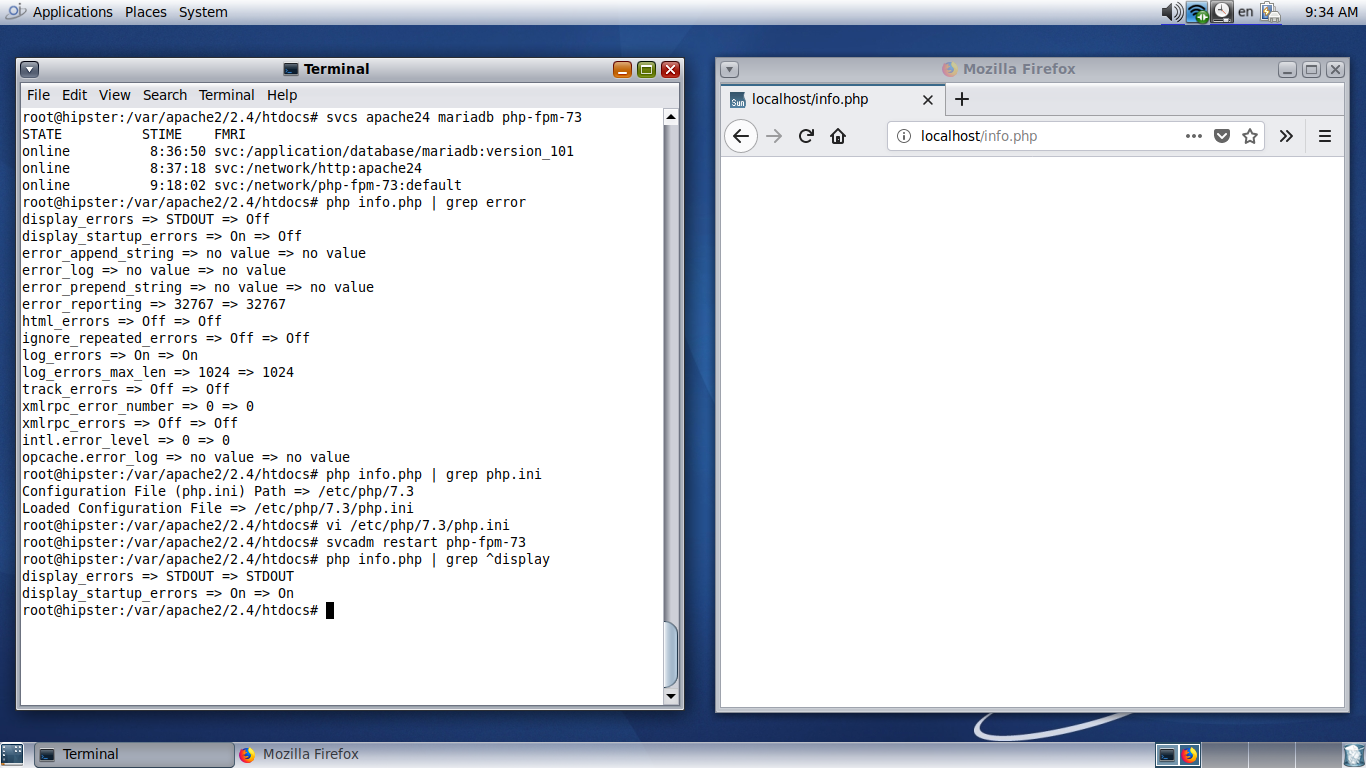The width and height of the screenshot is (1366, 768).
Task: Open the Trash in the bottom panel
Action: pos(1353,755)
